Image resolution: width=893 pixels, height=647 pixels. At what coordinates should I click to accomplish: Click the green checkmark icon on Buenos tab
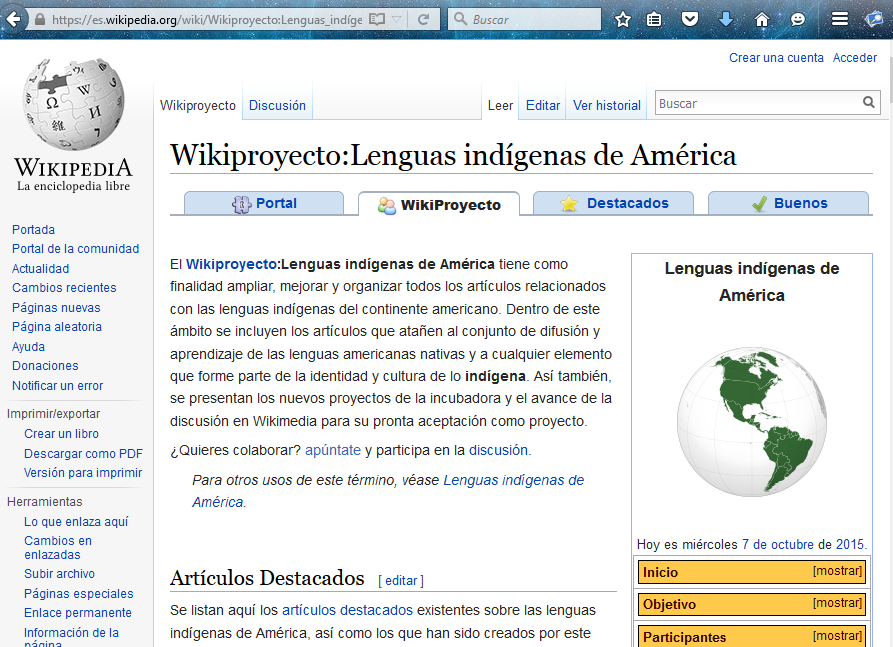click(x=759, y=203)
